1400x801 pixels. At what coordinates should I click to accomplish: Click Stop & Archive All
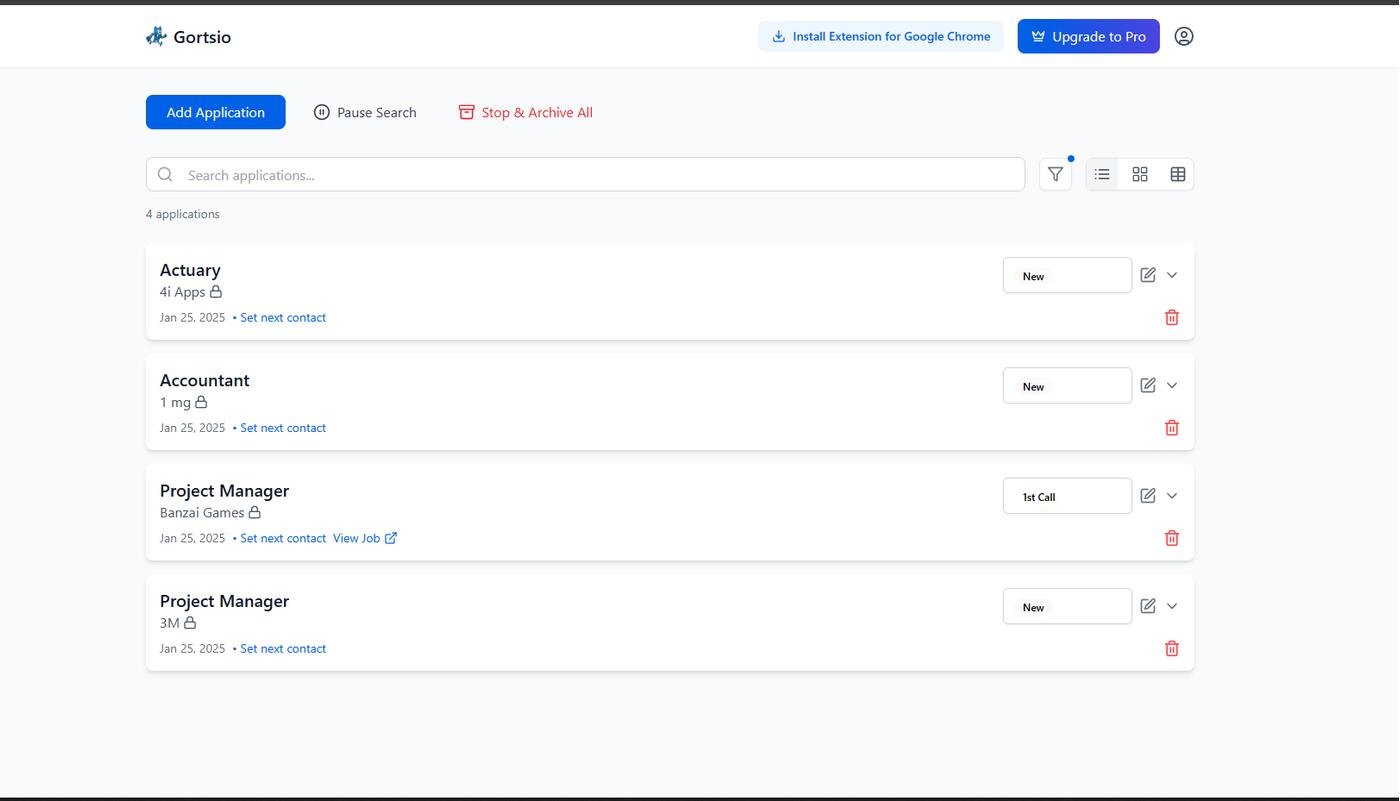[x=525, y=113]
